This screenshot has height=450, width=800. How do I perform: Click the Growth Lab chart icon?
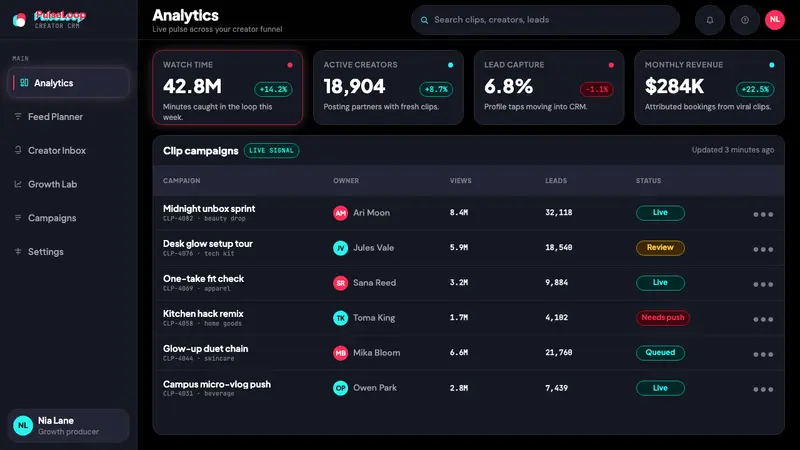18,184
